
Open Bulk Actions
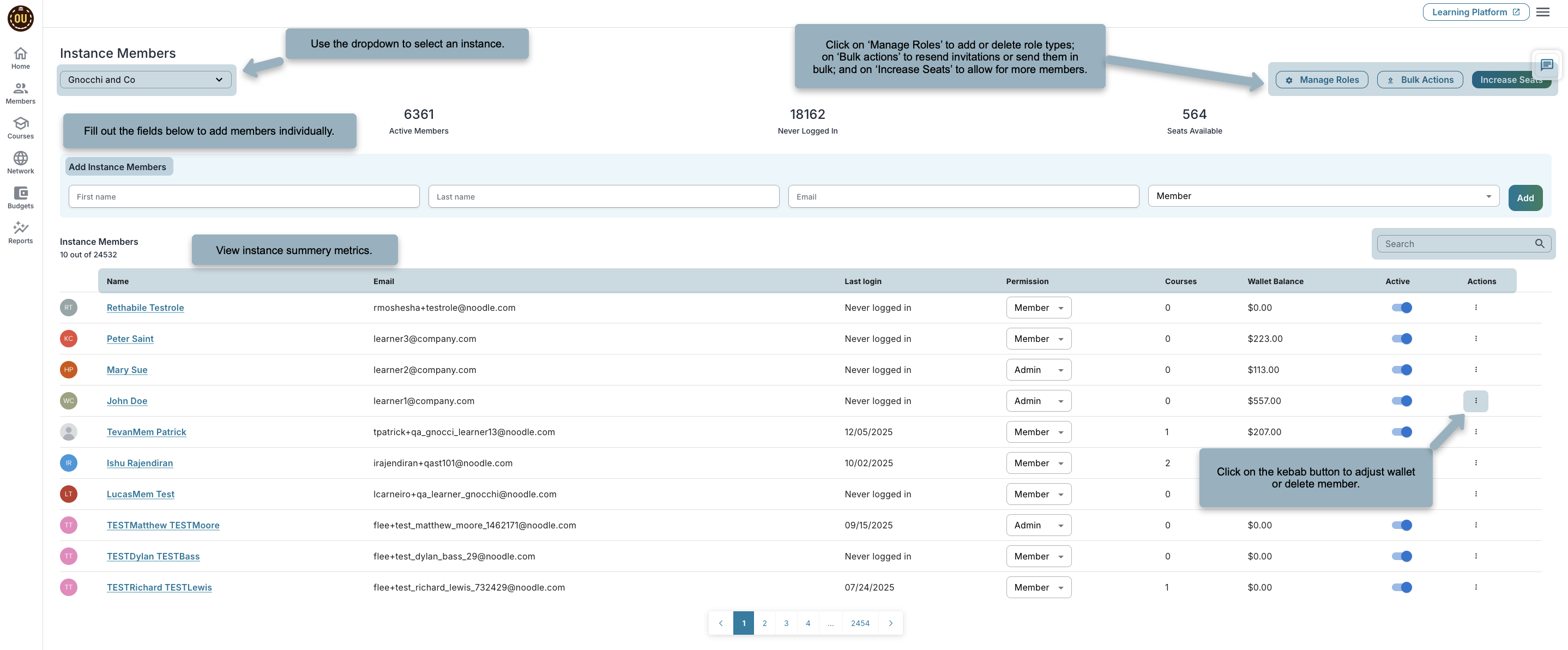(x=1420, y=80)
